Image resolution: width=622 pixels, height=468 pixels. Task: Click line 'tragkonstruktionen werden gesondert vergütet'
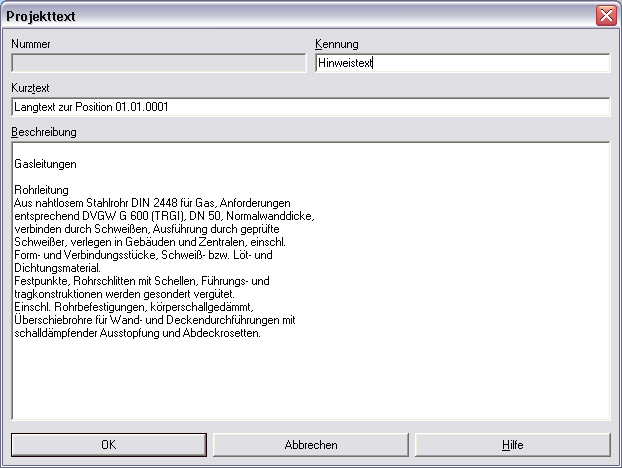coord(125,294)
